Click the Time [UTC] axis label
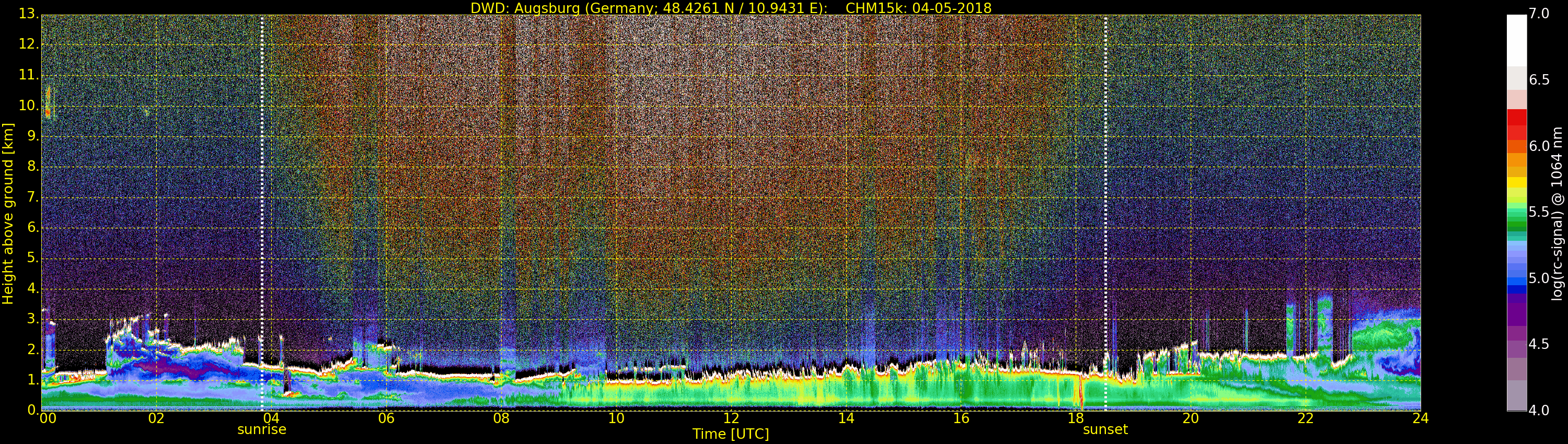The image size is (1568, 444). click(731, 434)
